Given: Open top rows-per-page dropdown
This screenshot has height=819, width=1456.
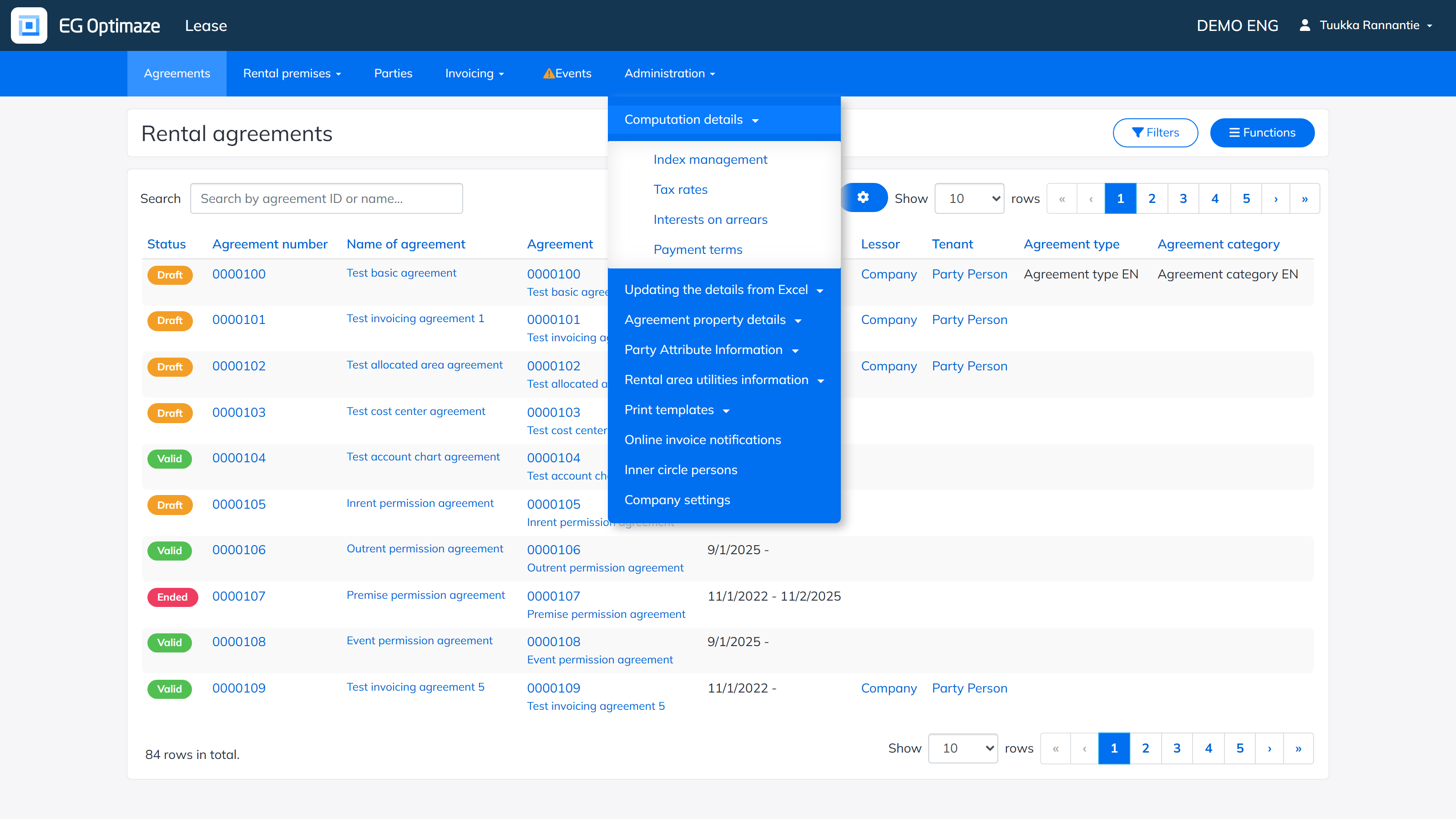Looking at the screenshot, I should 969,198.
